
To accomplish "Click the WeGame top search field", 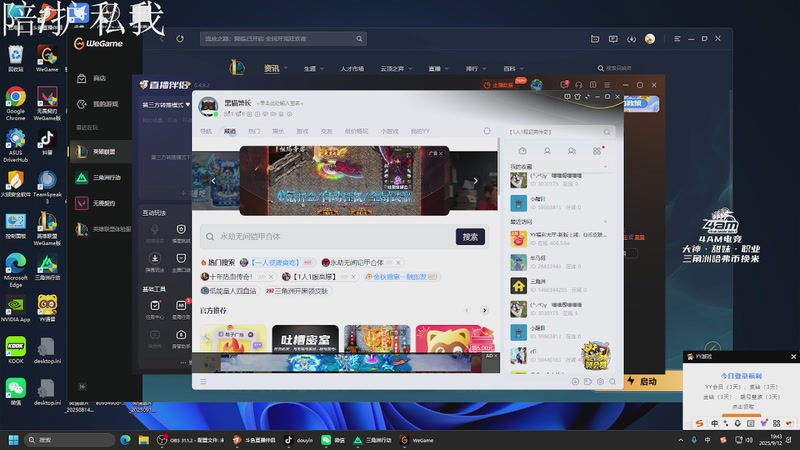I will (283, 39).
